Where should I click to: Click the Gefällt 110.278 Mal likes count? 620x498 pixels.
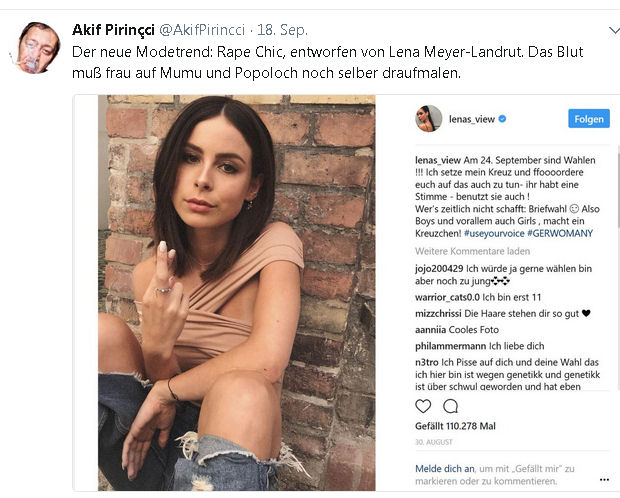click(455, 426)
